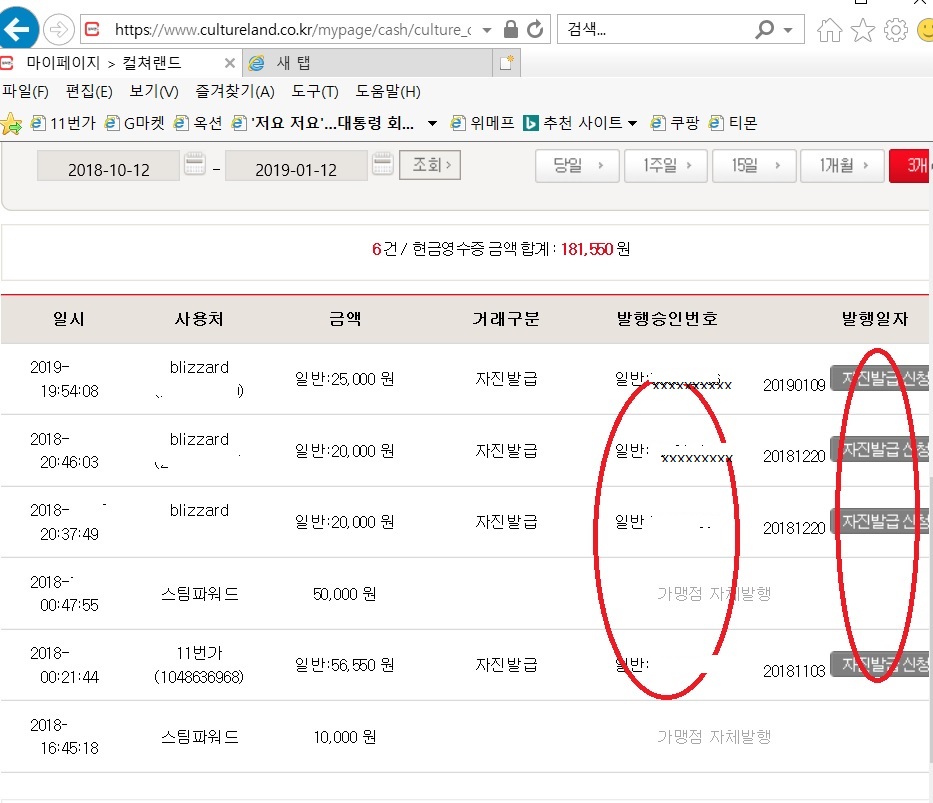
Task: Click the lock security icon in address bar
Action: coord(511,29)
